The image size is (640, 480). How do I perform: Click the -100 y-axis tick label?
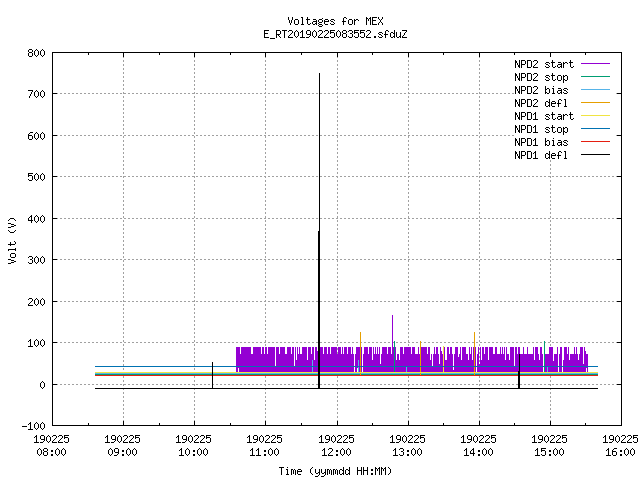pos(33,426)
